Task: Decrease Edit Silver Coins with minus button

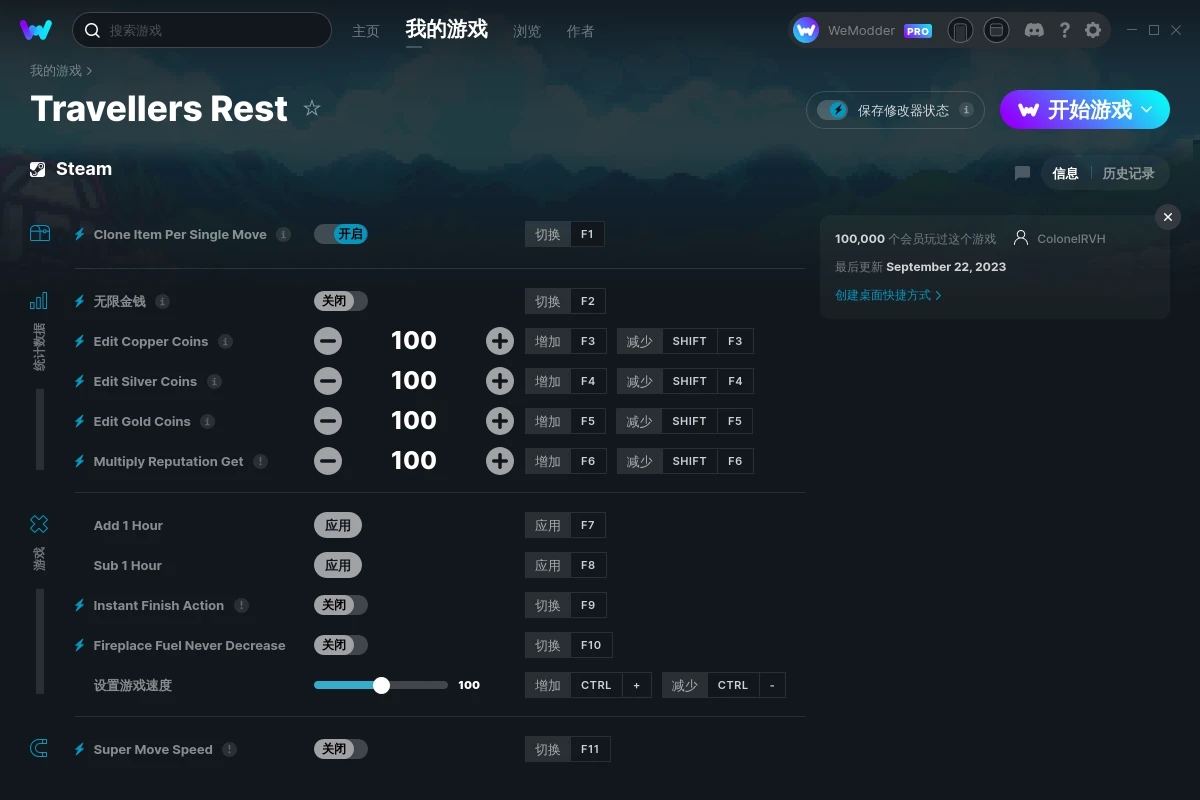Action: coord(328,381)
